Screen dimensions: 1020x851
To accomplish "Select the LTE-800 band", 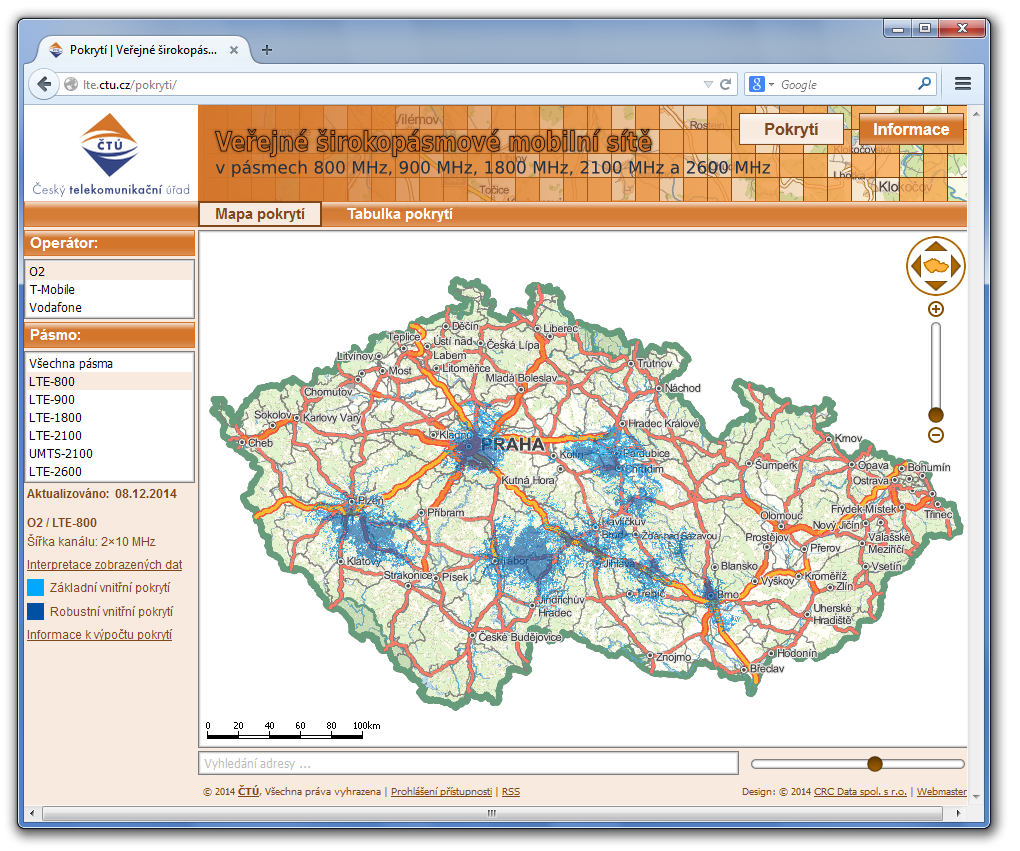I will [109, 381].
